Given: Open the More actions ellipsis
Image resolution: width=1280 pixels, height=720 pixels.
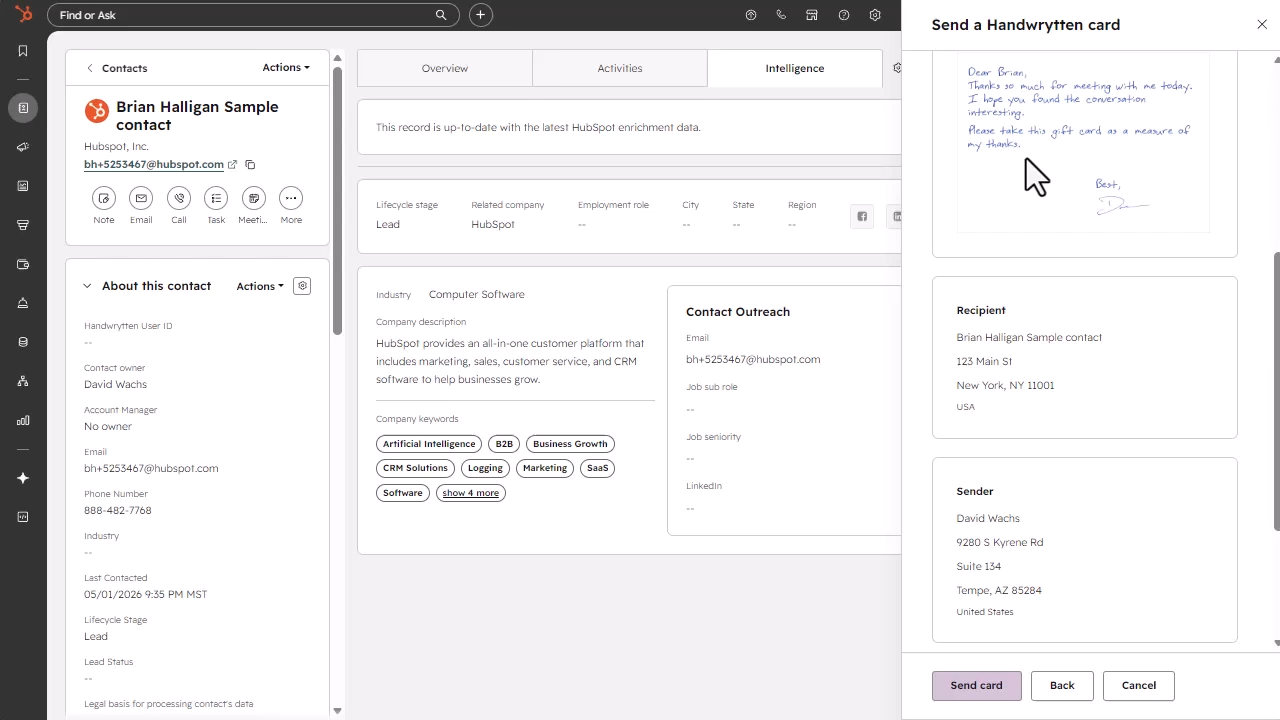Looking at the screenshot, I should click(x=291, y=198).
